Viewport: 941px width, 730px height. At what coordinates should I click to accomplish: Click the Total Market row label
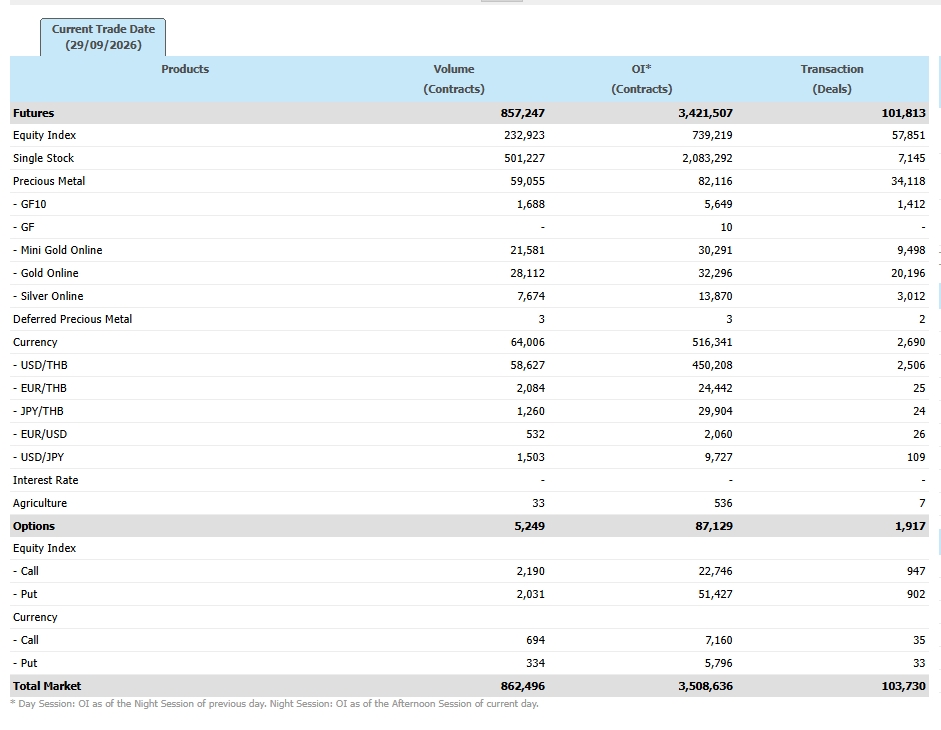(47, 686)
